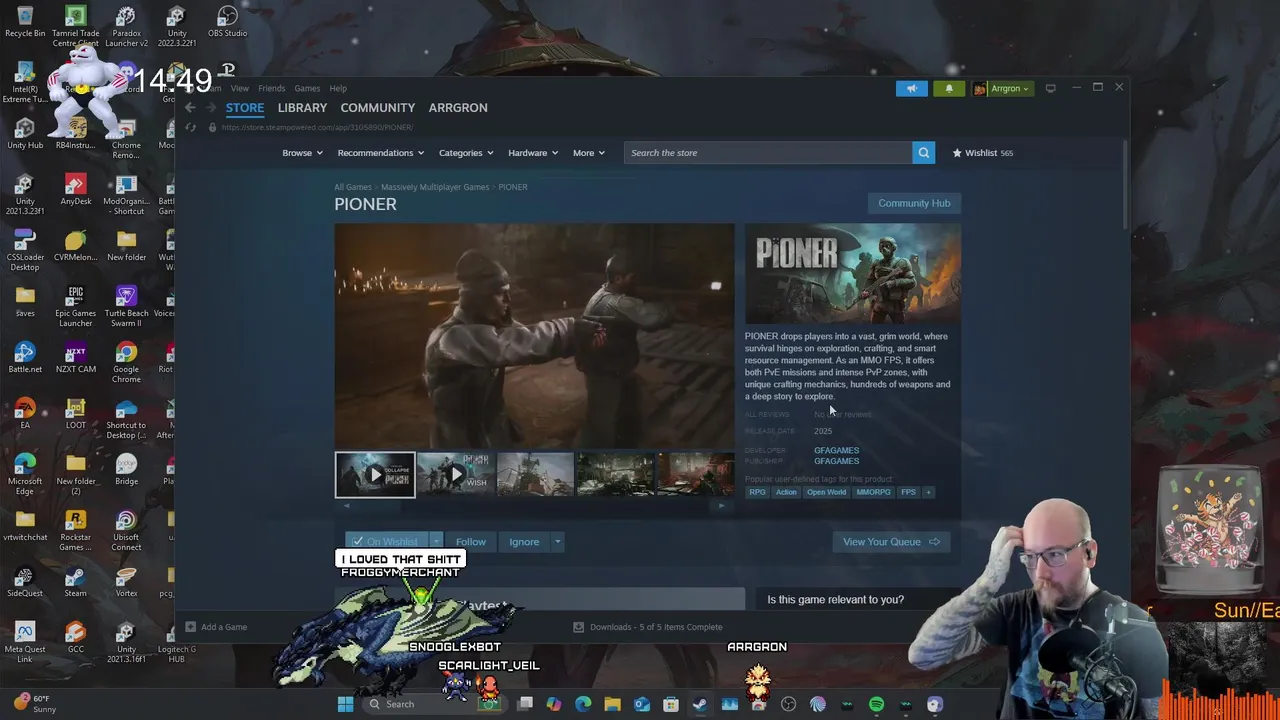Click the Windows Start button

(x=345, y=704)
